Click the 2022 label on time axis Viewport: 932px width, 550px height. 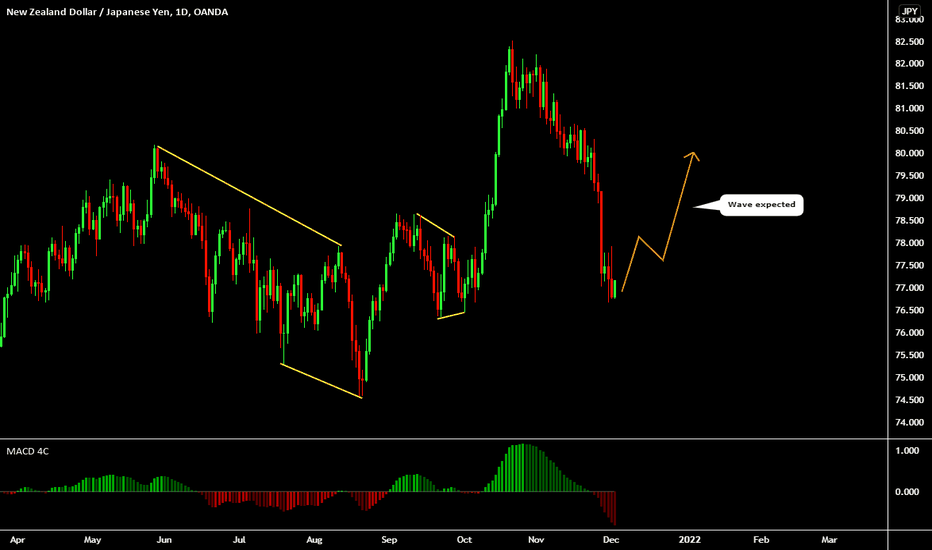(x=689, y=540)
